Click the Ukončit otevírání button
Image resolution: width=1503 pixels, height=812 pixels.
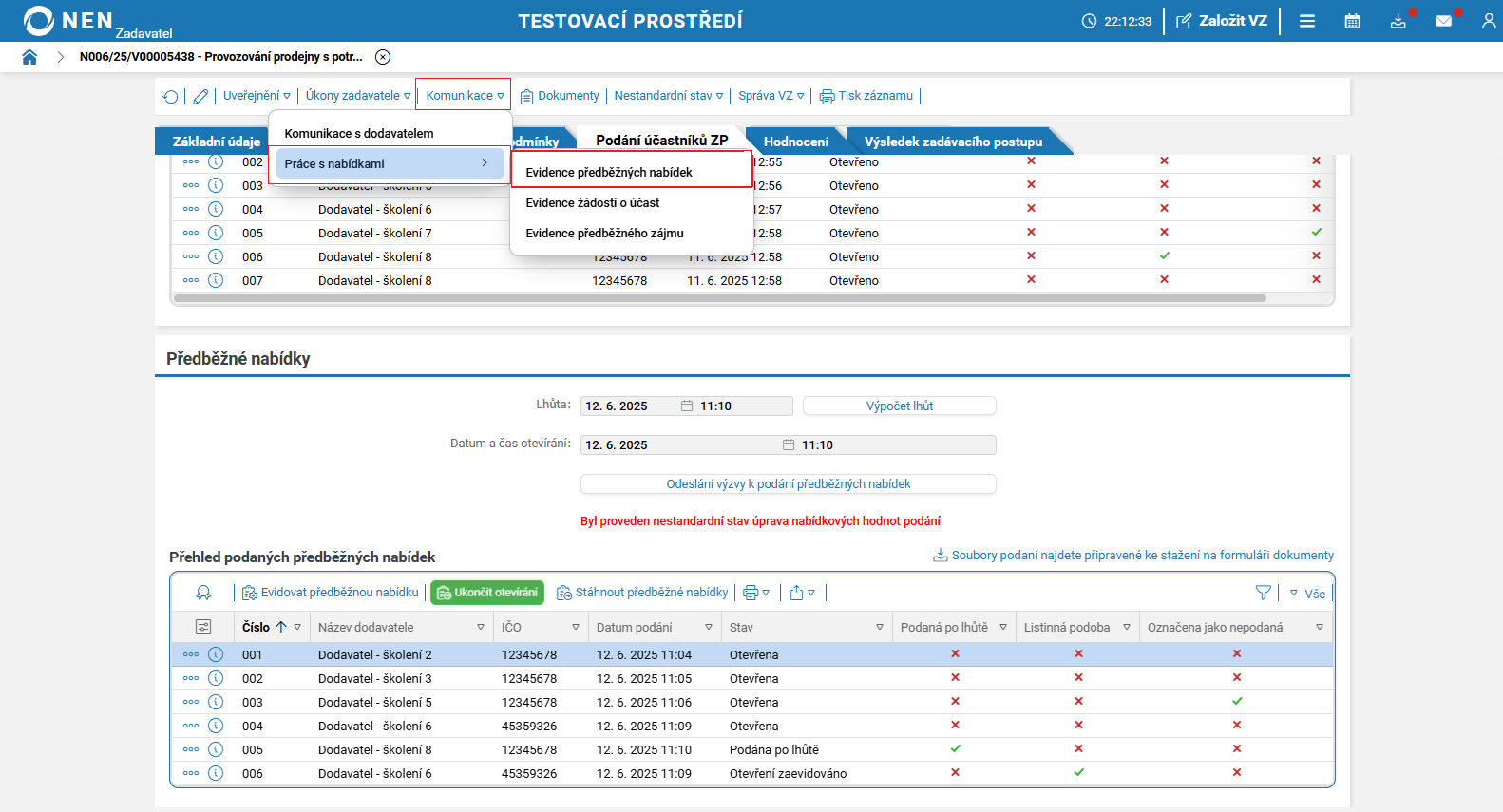(x=487, y=593)
